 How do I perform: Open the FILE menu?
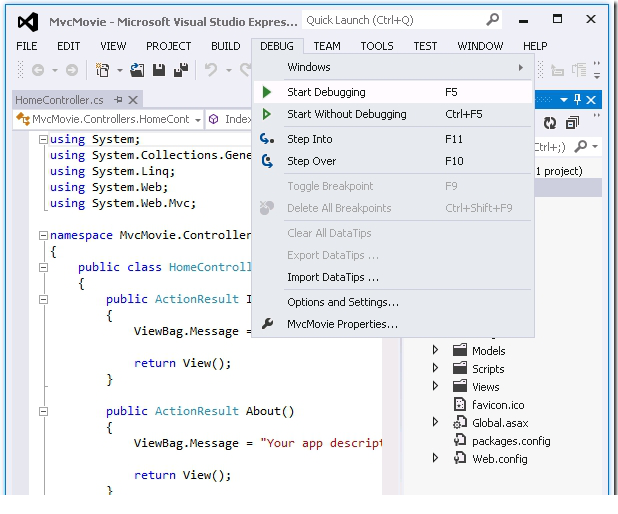coord(27,46)
